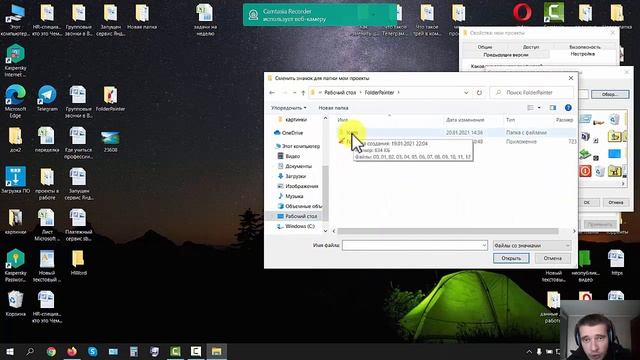Select the blue desktop icon in the icon picker

coord(614,153)
